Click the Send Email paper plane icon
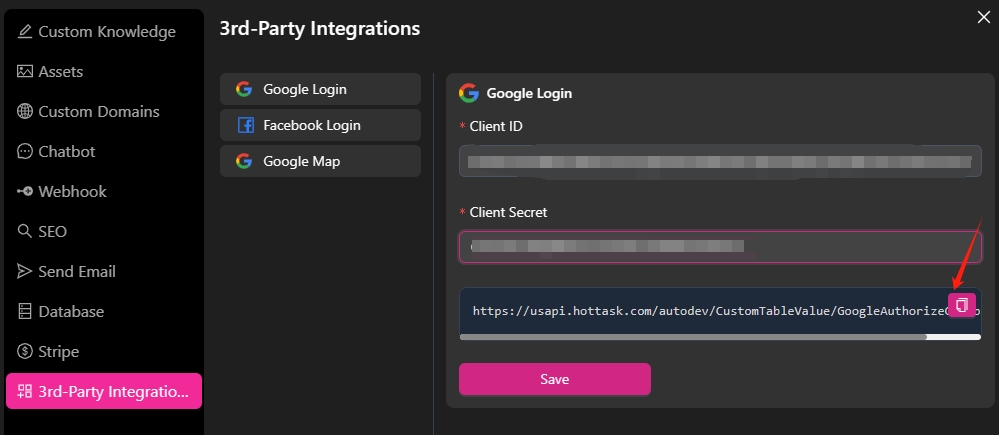 coord(25,271)
